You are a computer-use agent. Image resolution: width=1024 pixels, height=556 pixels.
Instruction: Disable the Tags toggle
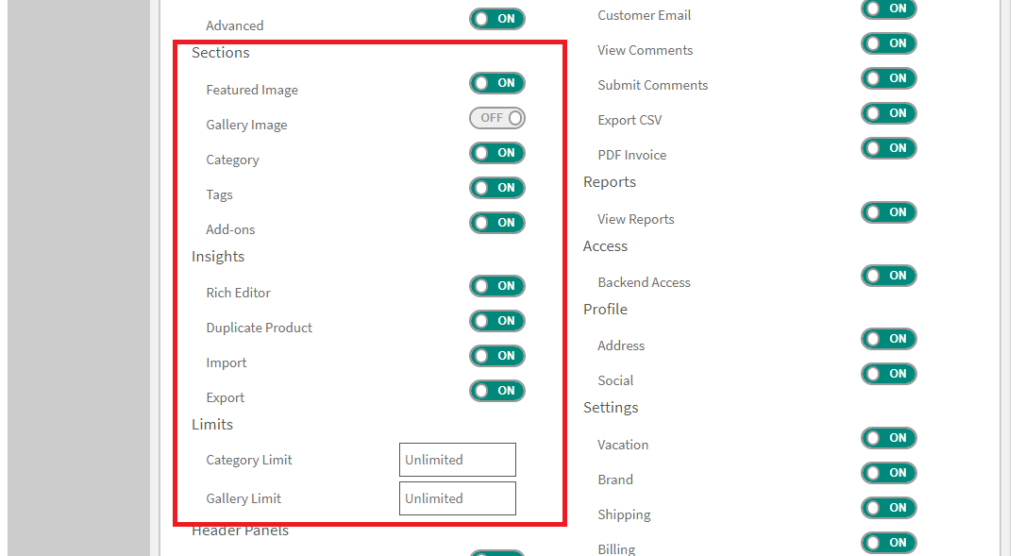coord(497,188)
